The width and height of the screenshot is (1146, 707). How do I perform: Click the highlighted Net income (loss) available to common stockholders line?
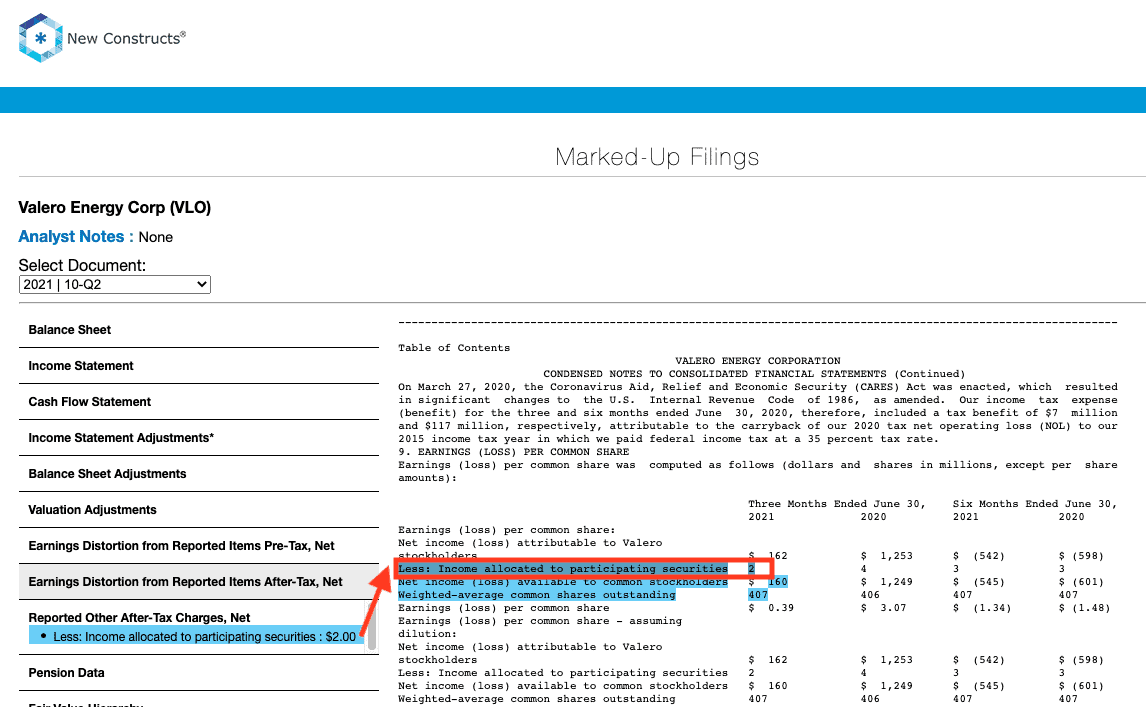(563, 582)
